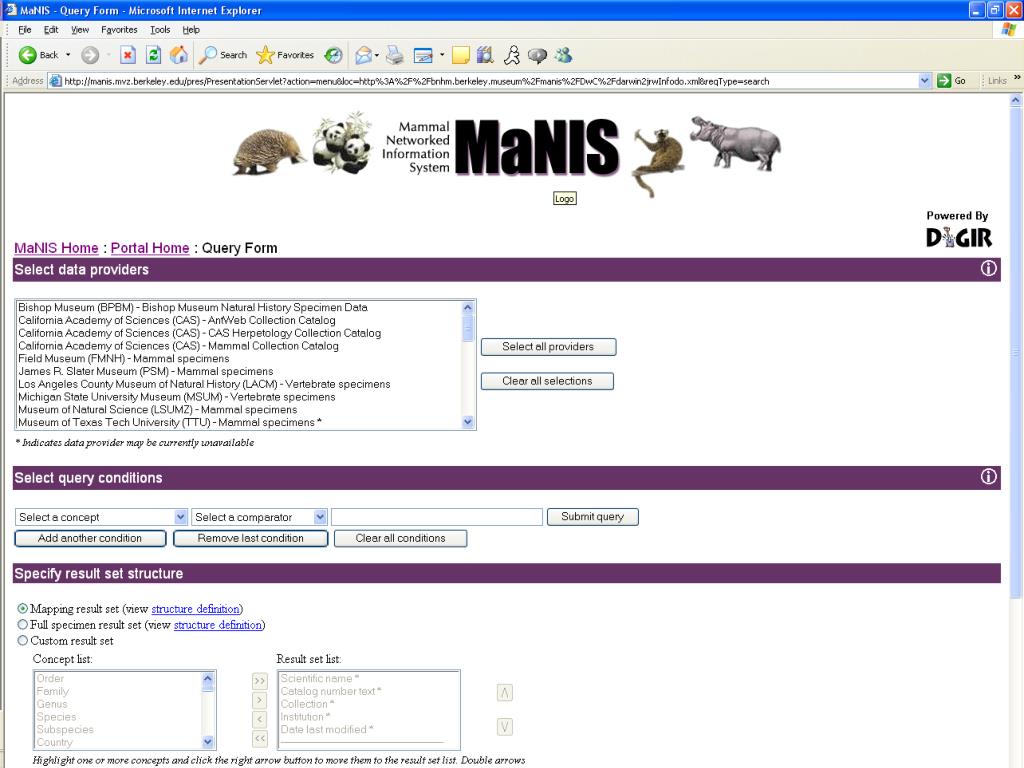Open the Edit menu
Screen dimensions: 1024x768
point(51,29)
